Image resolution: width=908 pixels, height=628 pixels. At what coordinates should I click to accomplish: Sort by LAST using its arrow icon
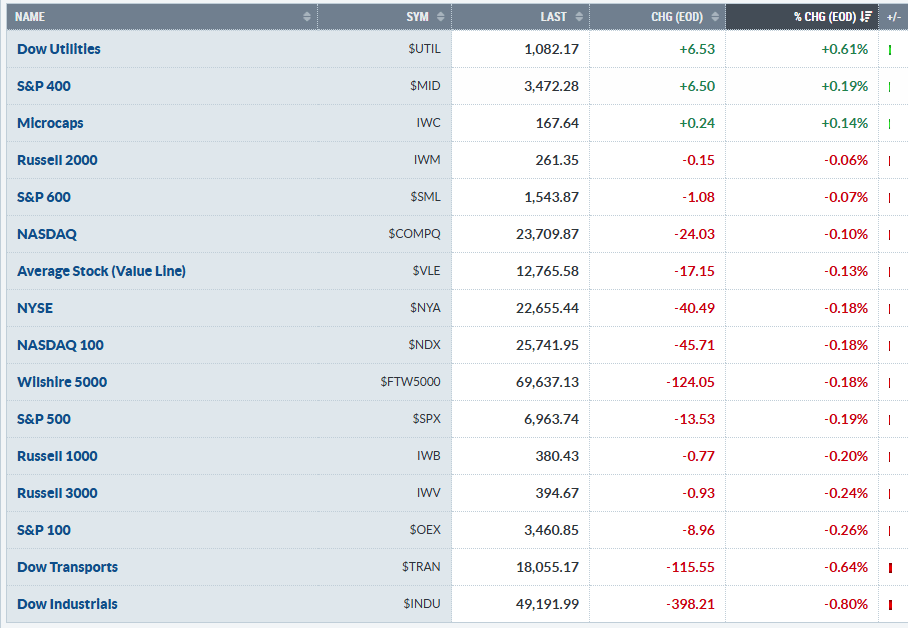578,17
